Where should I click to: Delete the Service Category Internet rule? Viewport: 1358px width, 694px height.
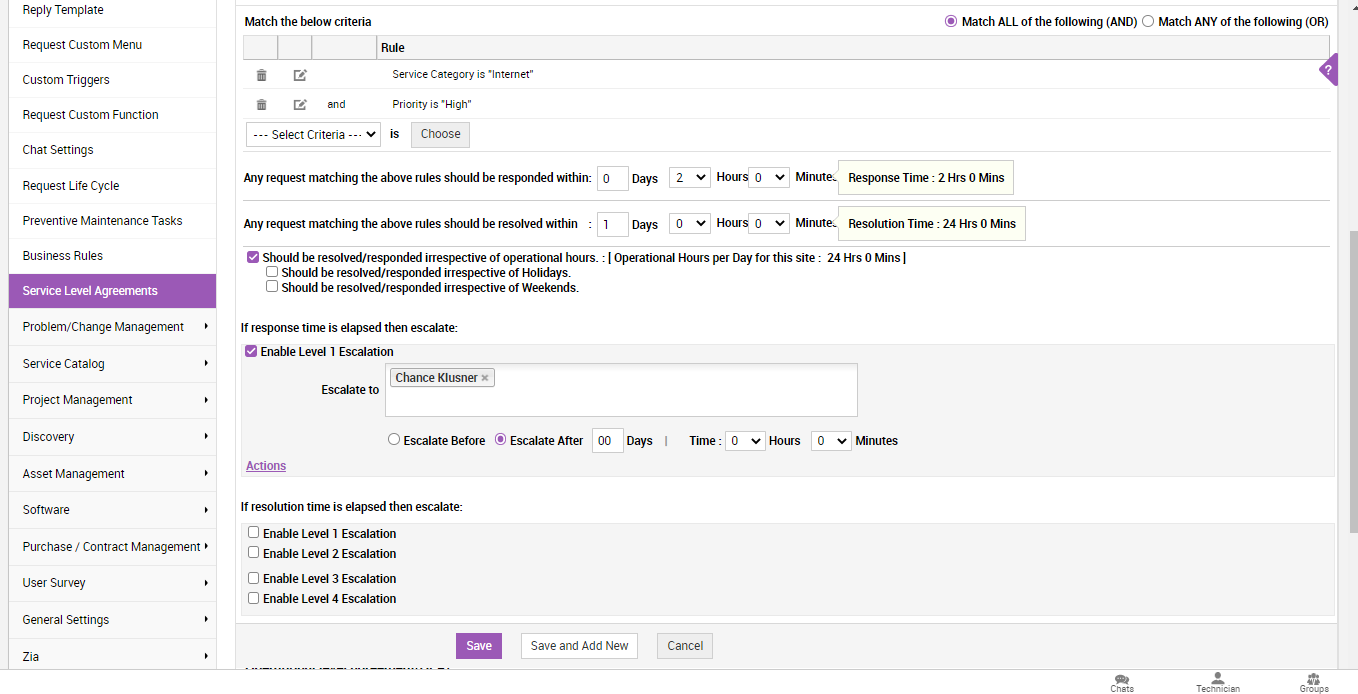pos(261,75)
